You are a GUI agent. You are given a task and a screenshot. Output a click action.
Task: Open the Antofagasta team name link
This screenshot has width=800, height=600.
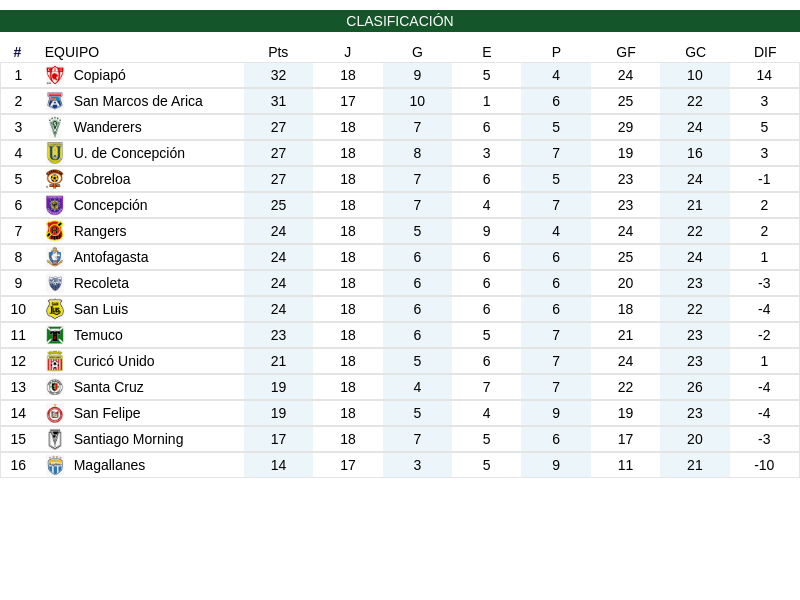[x=111, y=257]
